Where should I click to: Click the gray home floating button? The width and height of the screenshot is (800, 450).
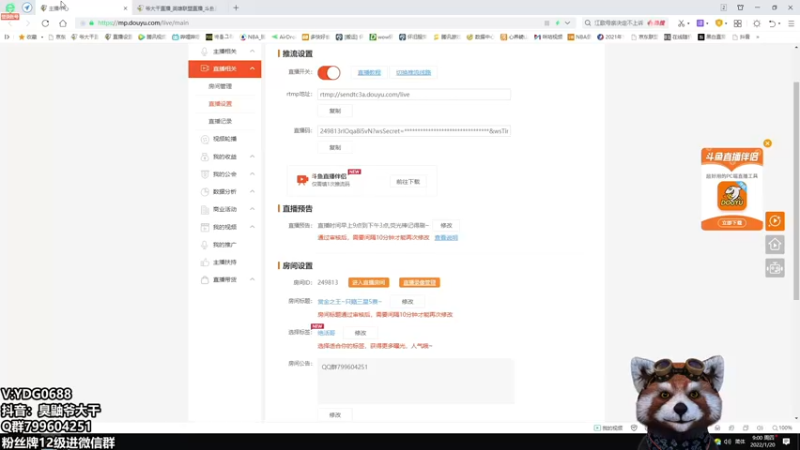tap(775, 245)
